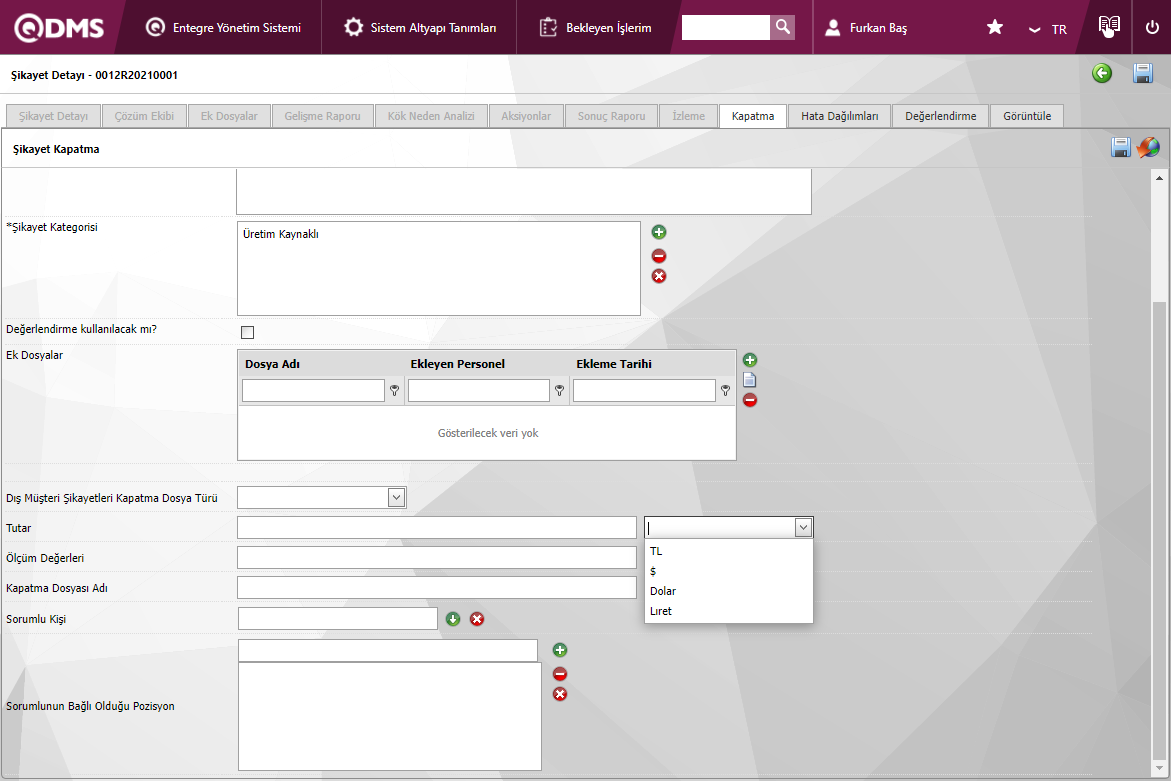Clear Şikayet Kategorisi list with red X
The width and height of the screenshot is (1171, 781).
[659, 276]
